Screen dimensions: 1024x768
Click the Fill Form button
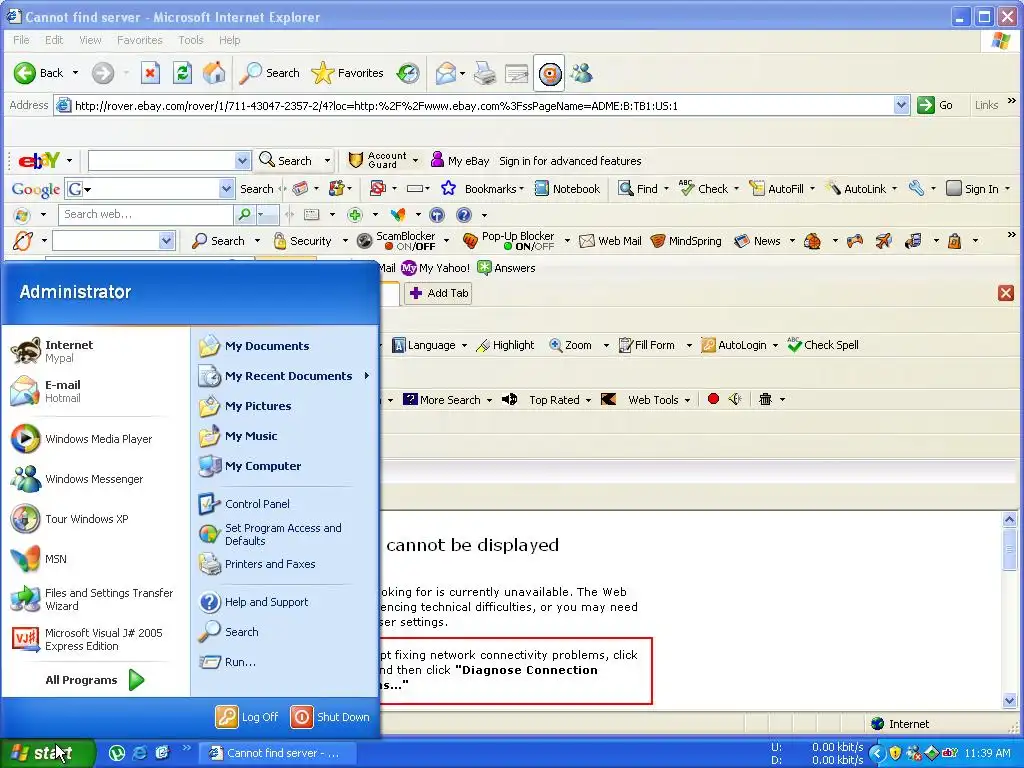point(647,345)
